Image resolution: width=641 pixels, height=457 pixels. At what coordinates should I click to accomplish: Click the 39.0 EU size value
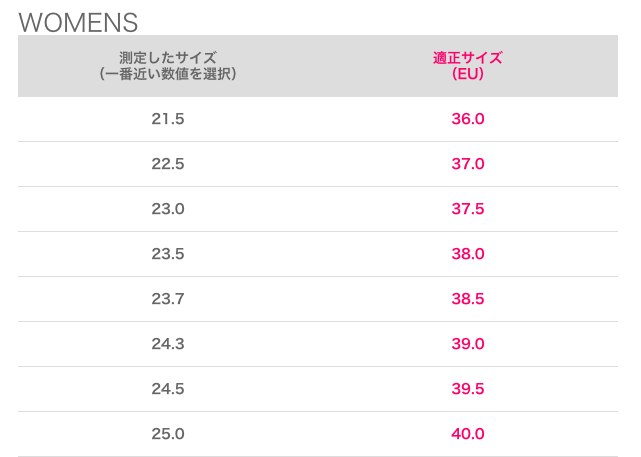point(468,344)
